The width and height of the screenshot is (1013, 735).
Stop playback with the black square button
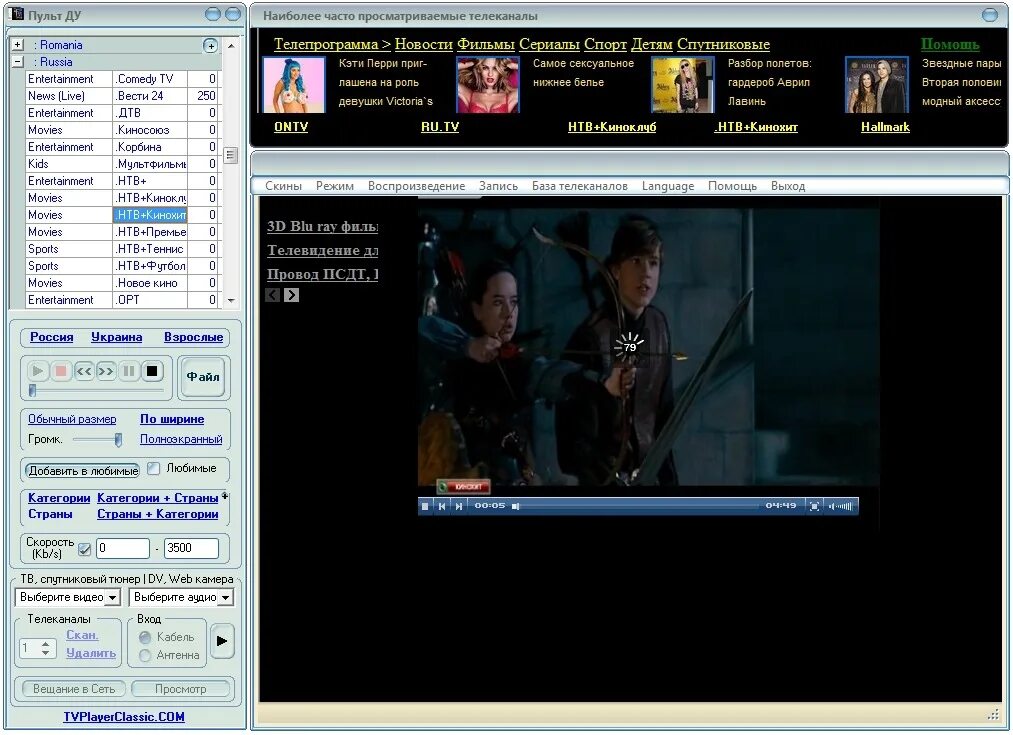pos(152,371)
